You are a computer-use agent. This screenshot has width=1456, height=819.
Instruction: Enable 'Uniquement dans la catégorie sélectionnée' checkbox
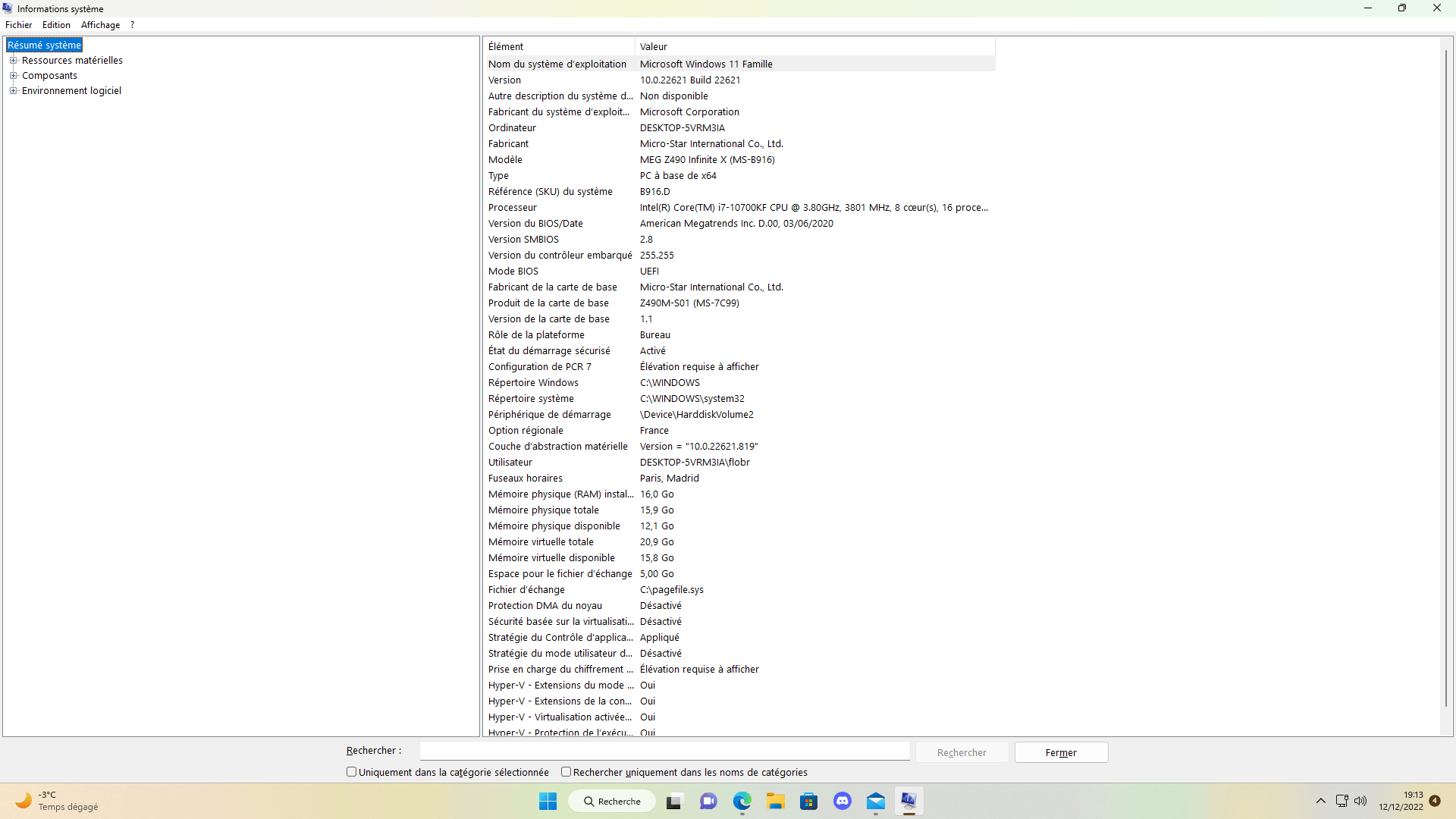pos(351,772)
